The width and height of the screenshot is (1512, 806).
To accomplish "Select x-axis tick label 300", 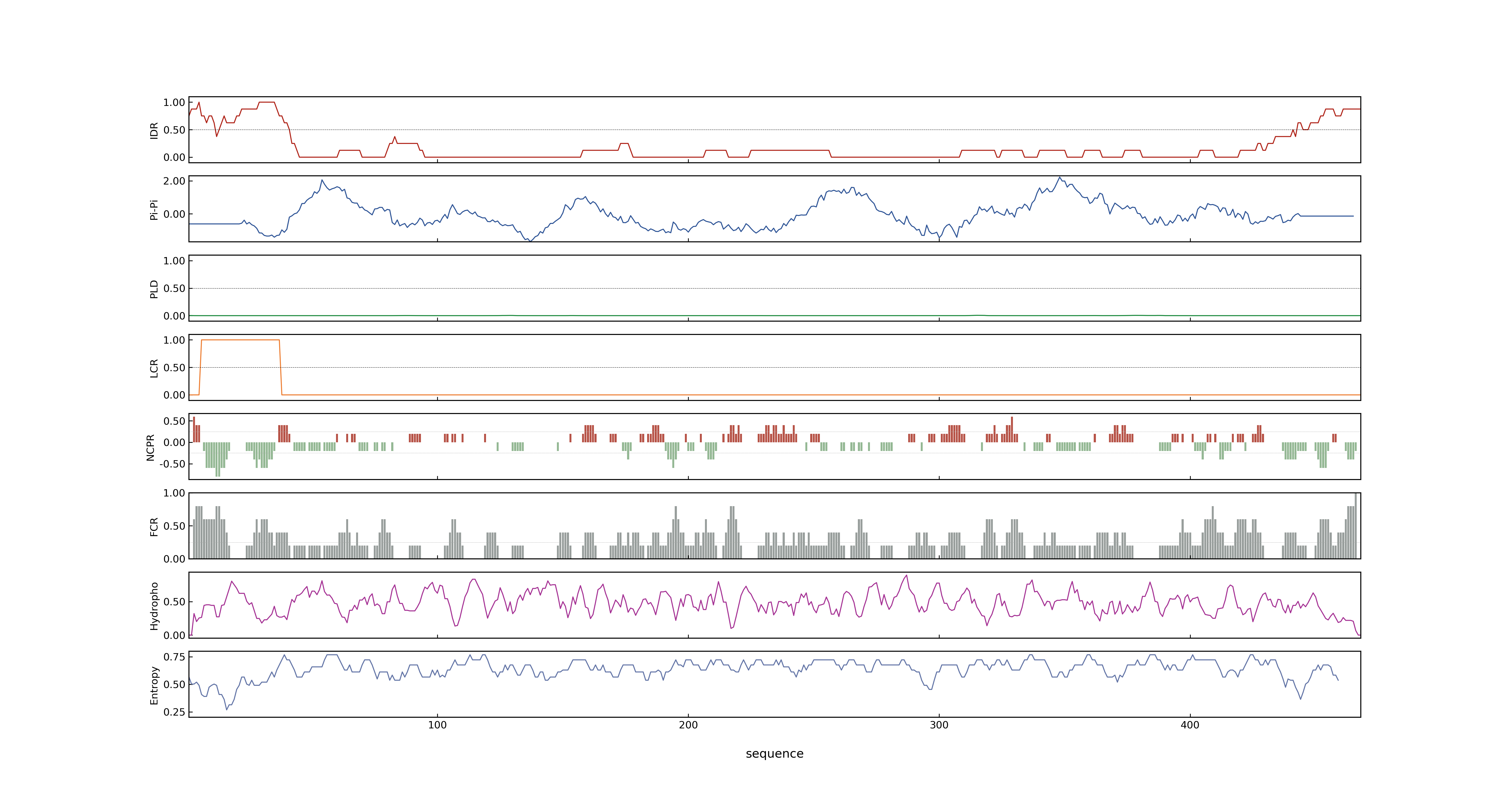I will (939, 725).
